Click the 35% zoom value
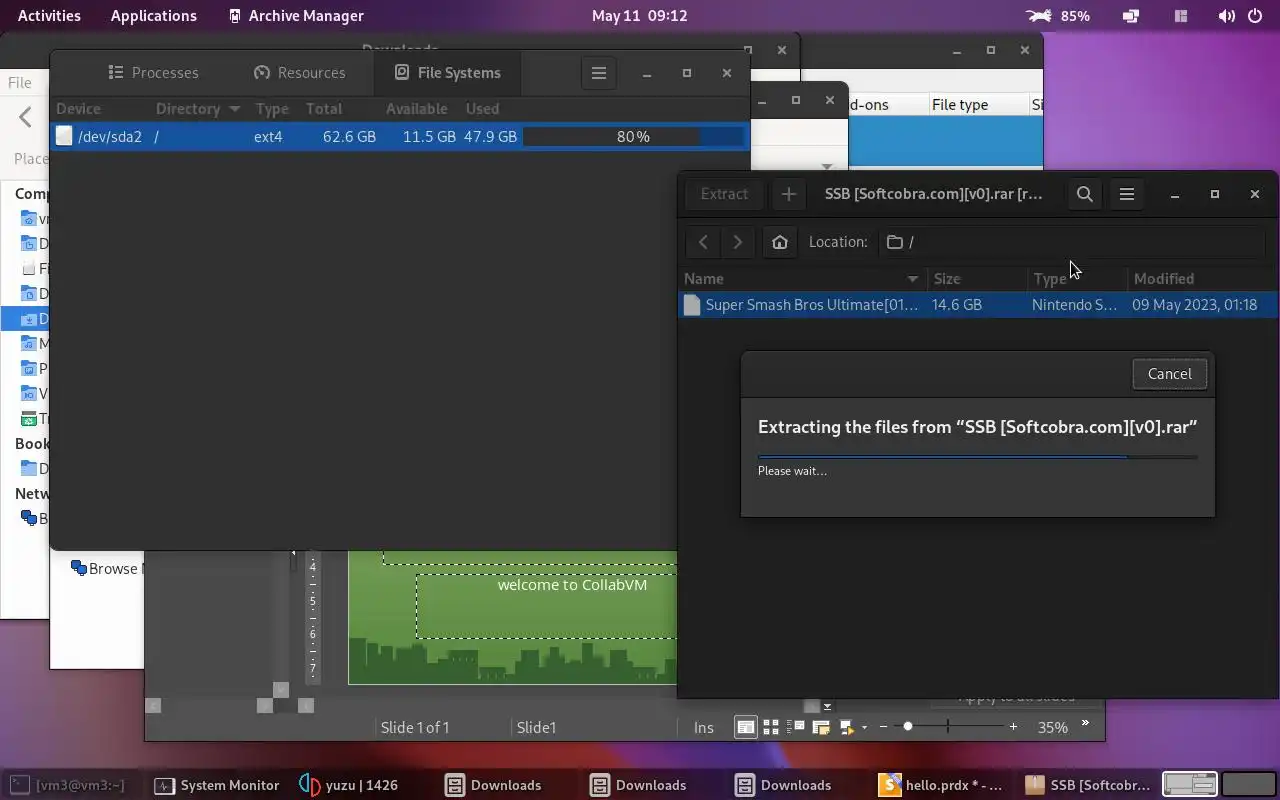Viewport: 1280px width, 800px height. click(x=1052, y=727)
